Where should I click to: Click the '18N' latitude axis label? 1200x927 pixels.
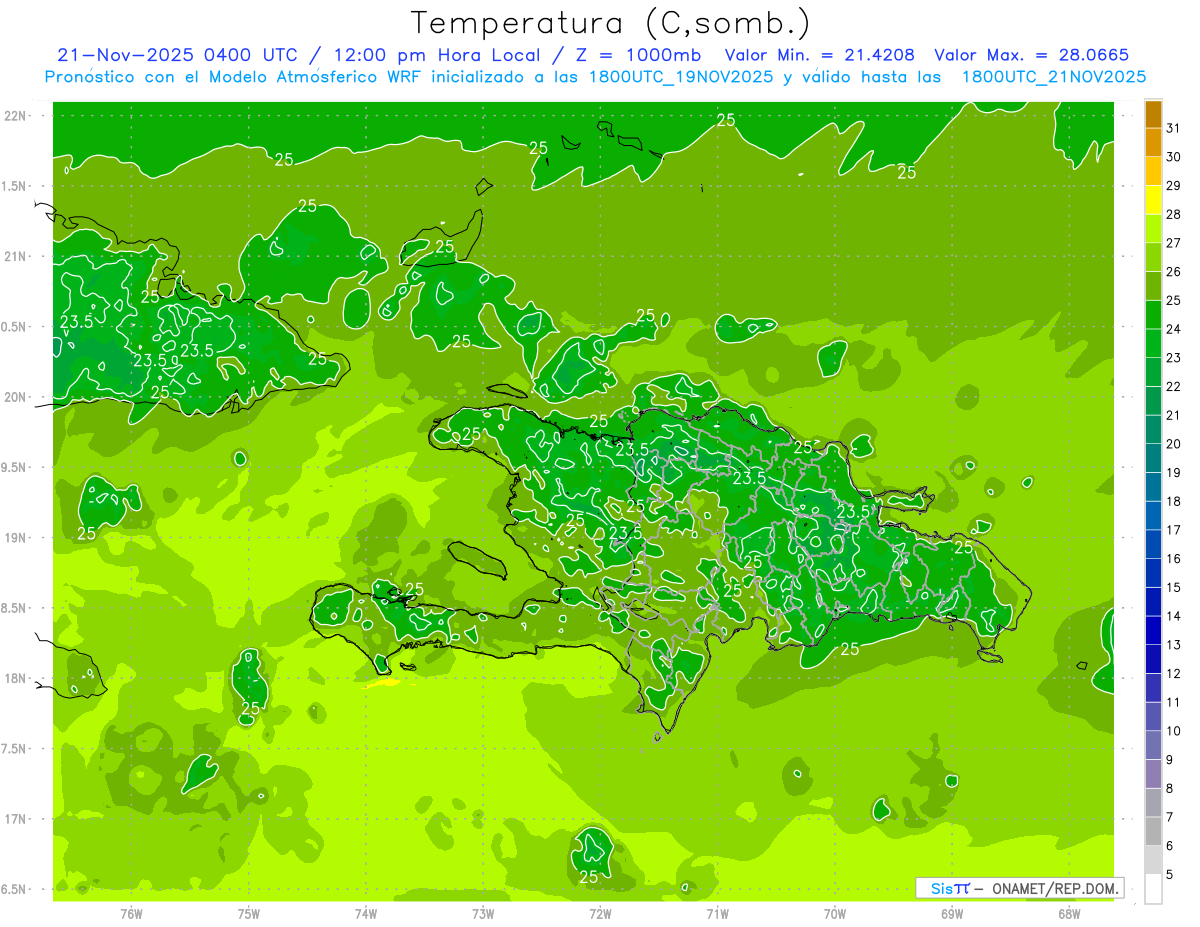tap(14, 678)
